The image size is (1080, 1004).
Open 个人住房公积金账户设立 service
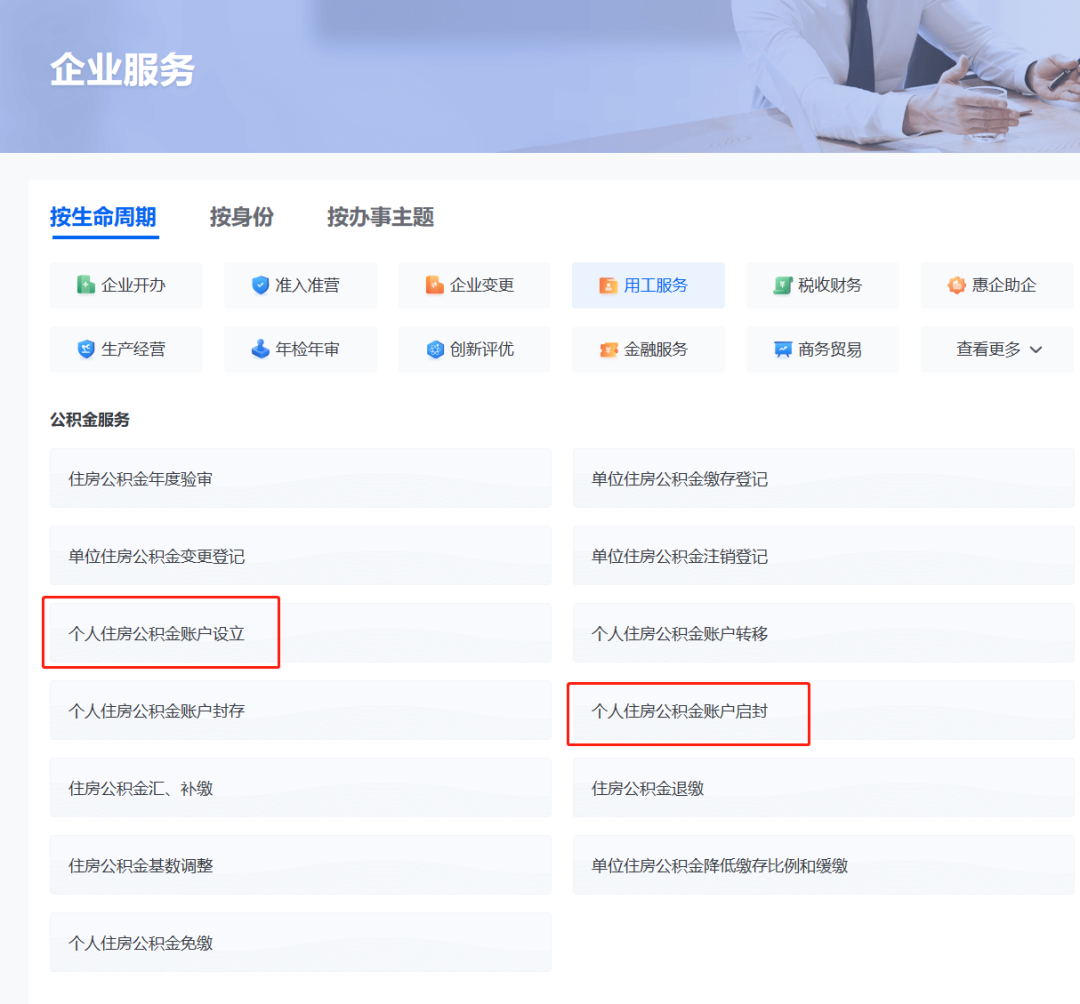coord(160,632)
